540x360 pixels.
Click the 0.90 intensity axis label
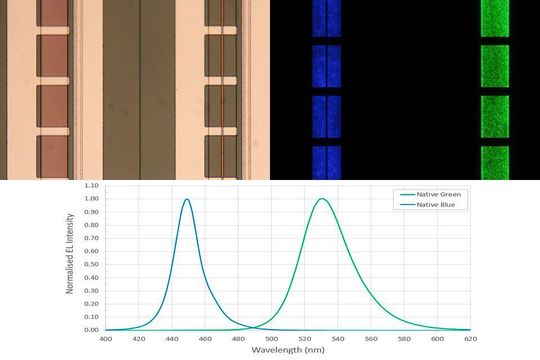(91, 212)
